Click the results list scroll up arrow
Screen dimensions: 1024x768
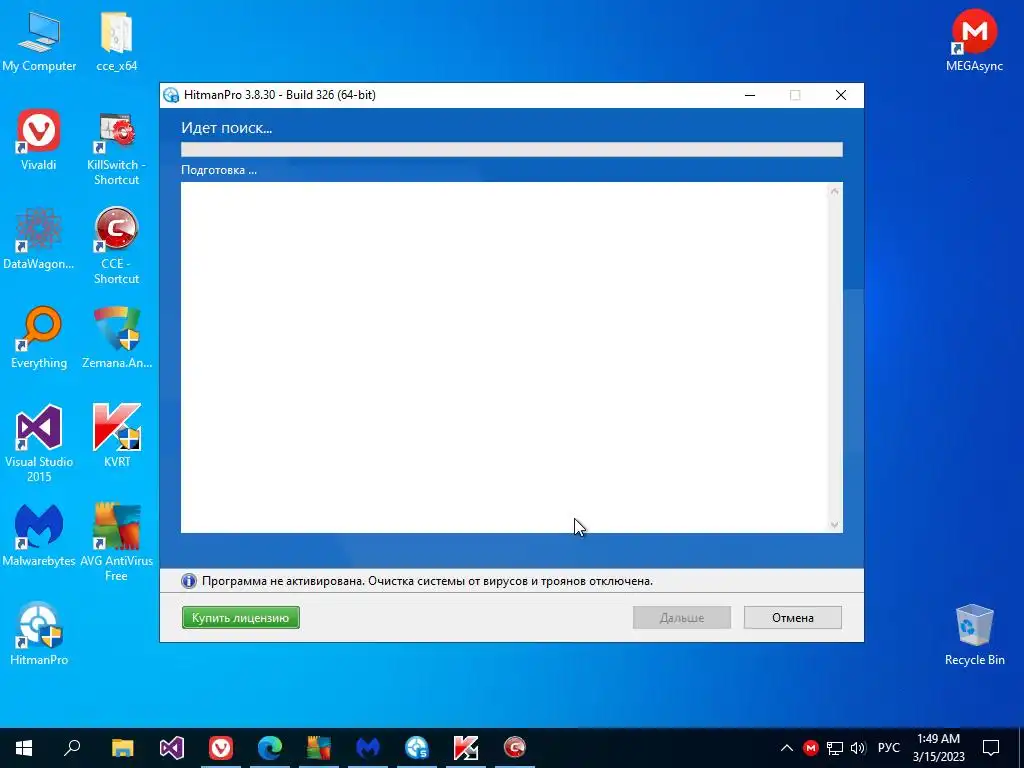click(x=835, y=191)
